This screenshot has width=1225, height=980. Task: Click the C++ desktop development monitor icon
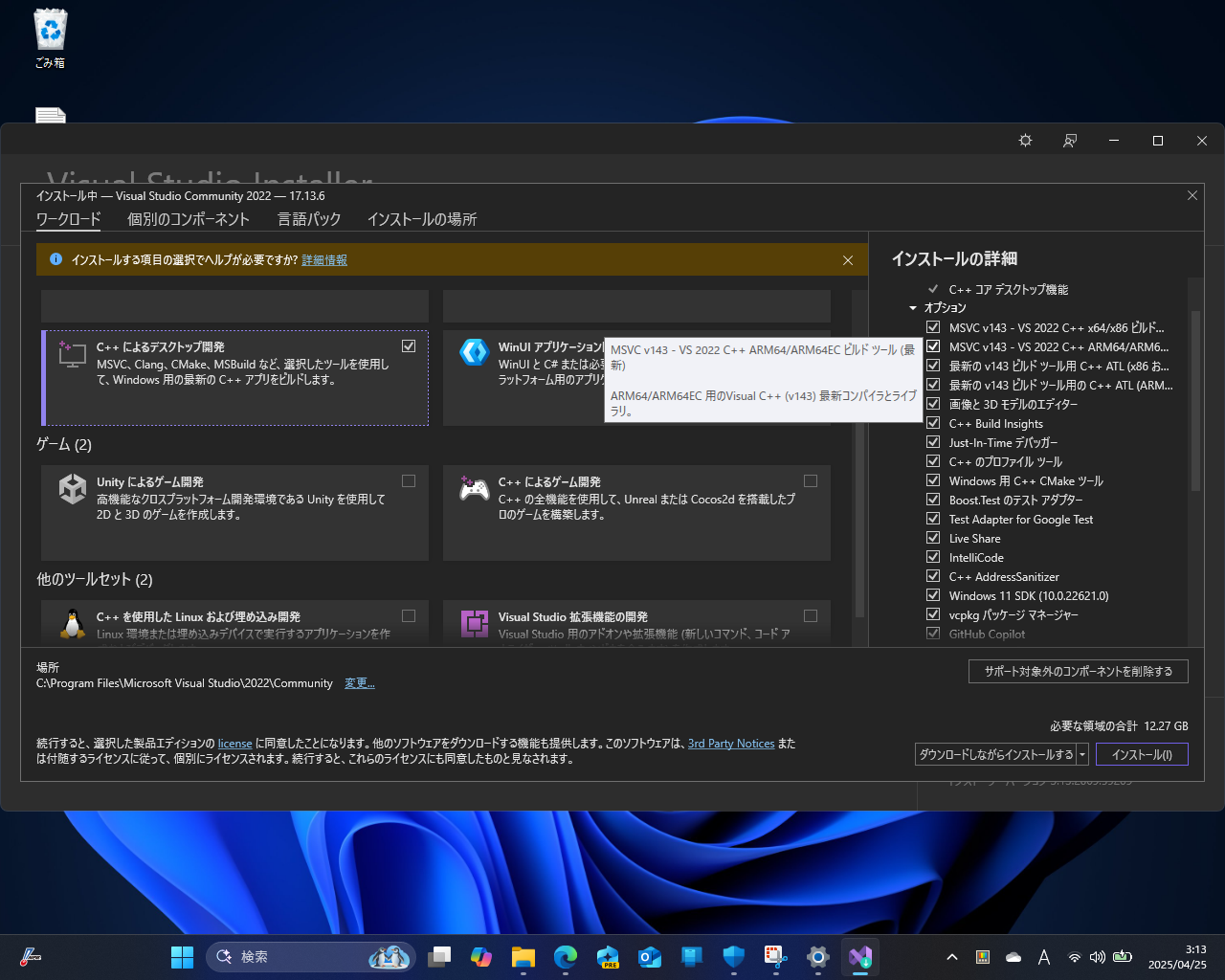72,354
